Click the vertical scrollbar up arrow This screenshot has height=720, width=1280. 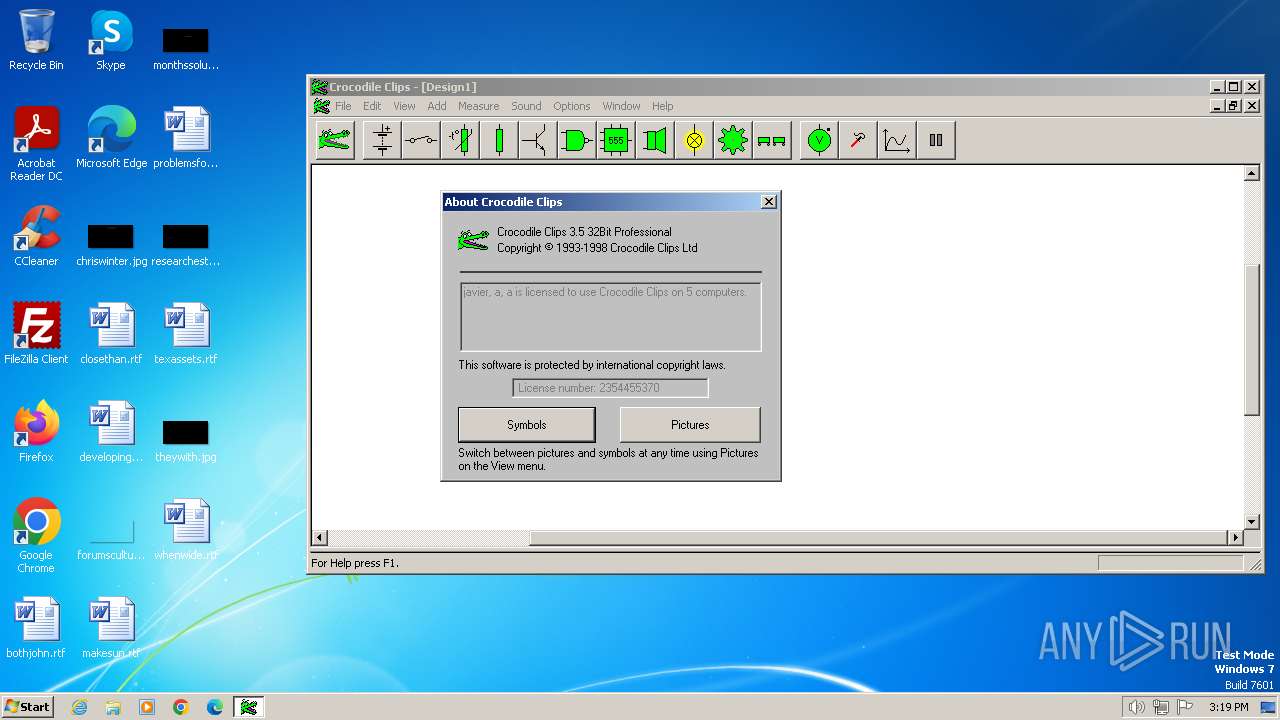pos(1251,174)
